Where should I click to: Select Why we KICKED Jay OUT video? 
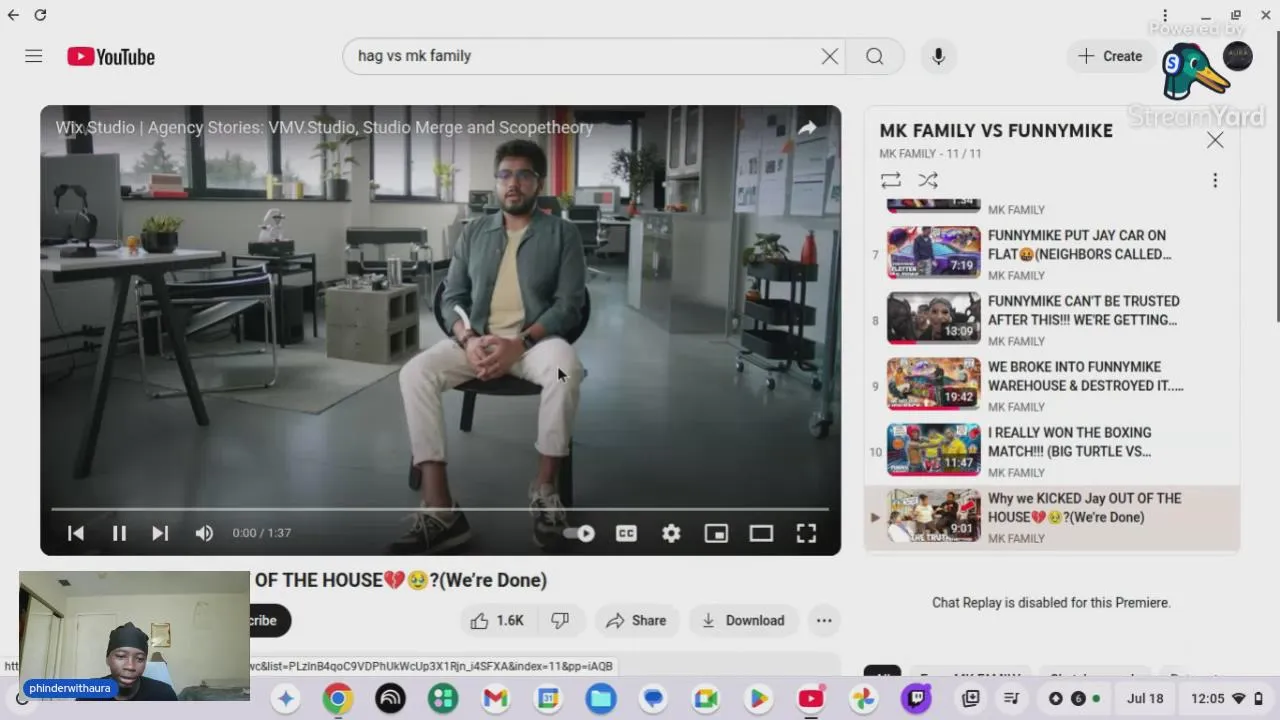click(x=1052, y=518)
